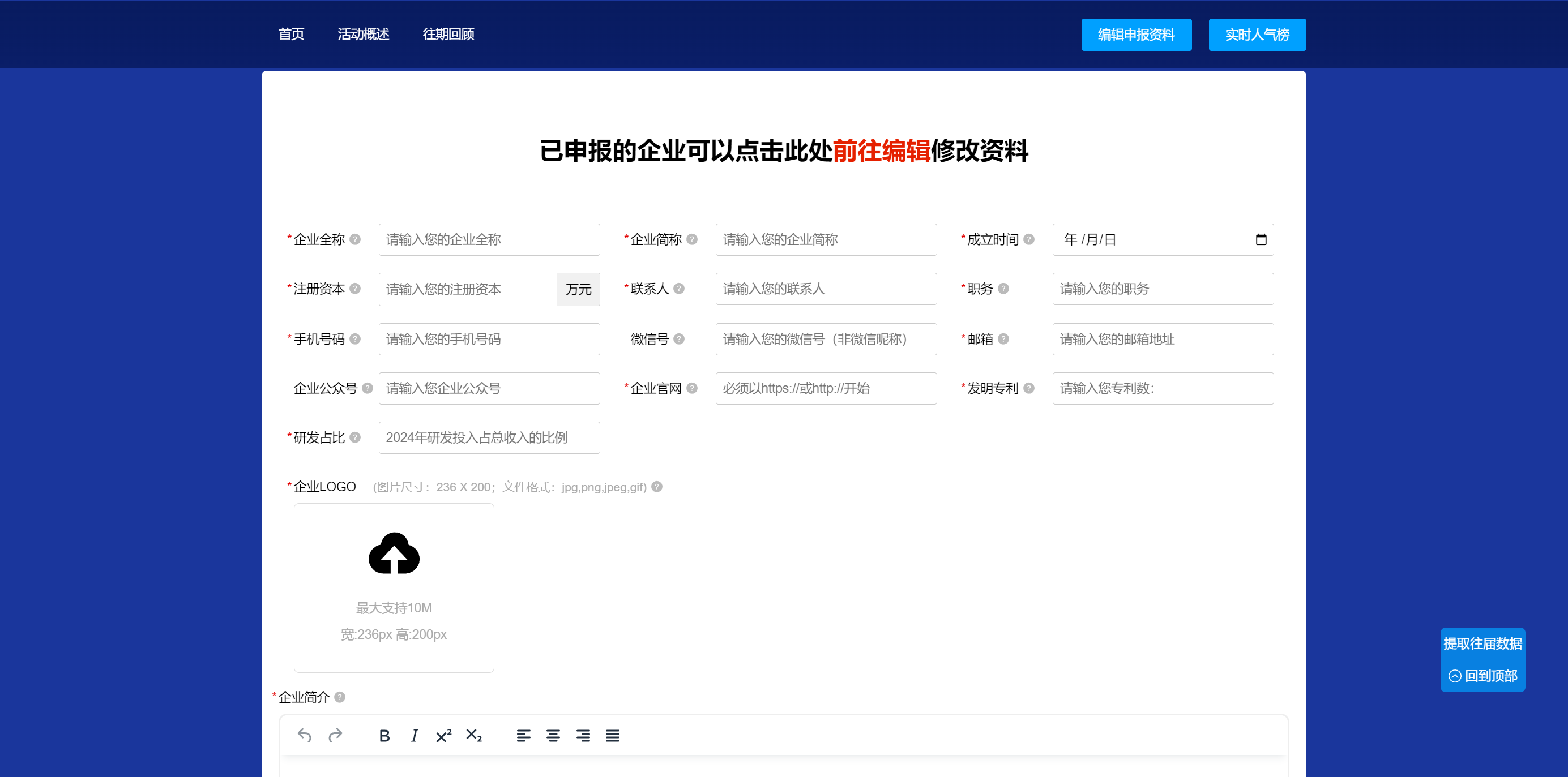Screen dimensions: 1568x777
Task: Focus the 微信号 input field
Action: coord(826,340)
